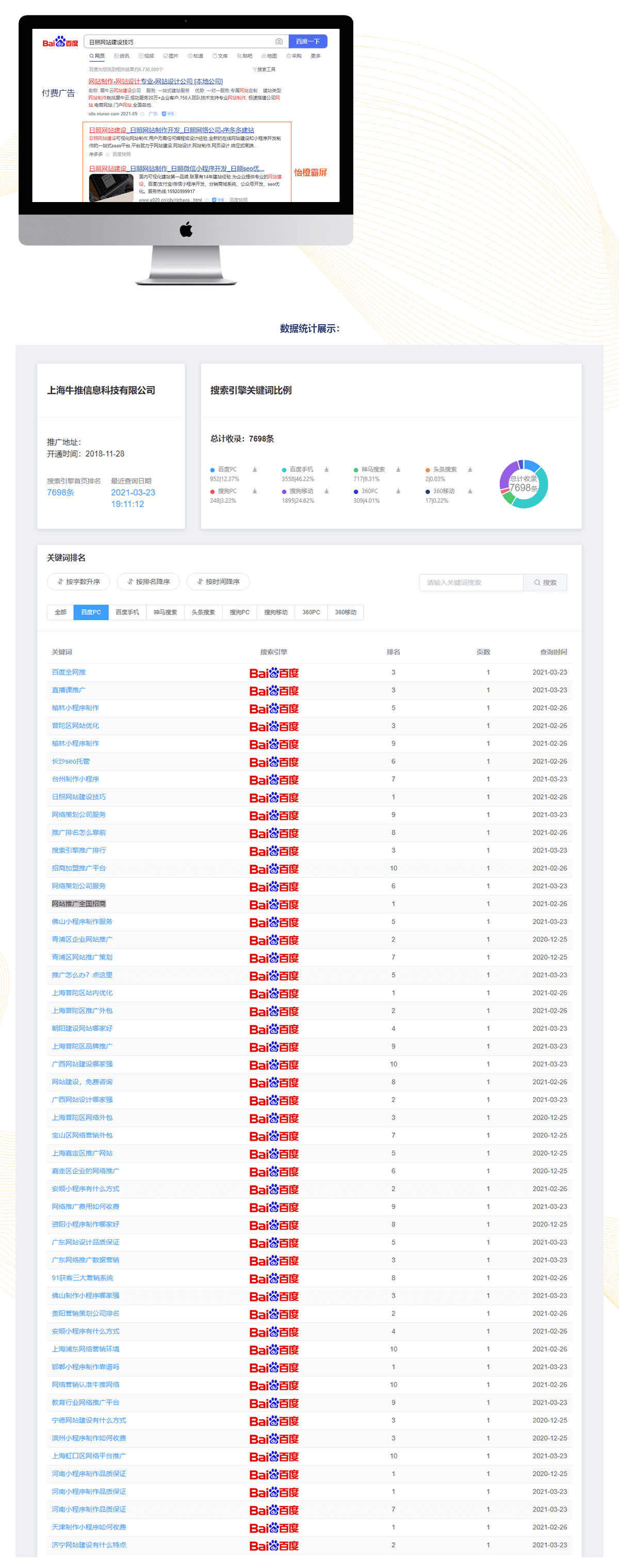The image size is (619, 1568).
Task: Click the camera icon in the Baidu search box
Action: 279,41
